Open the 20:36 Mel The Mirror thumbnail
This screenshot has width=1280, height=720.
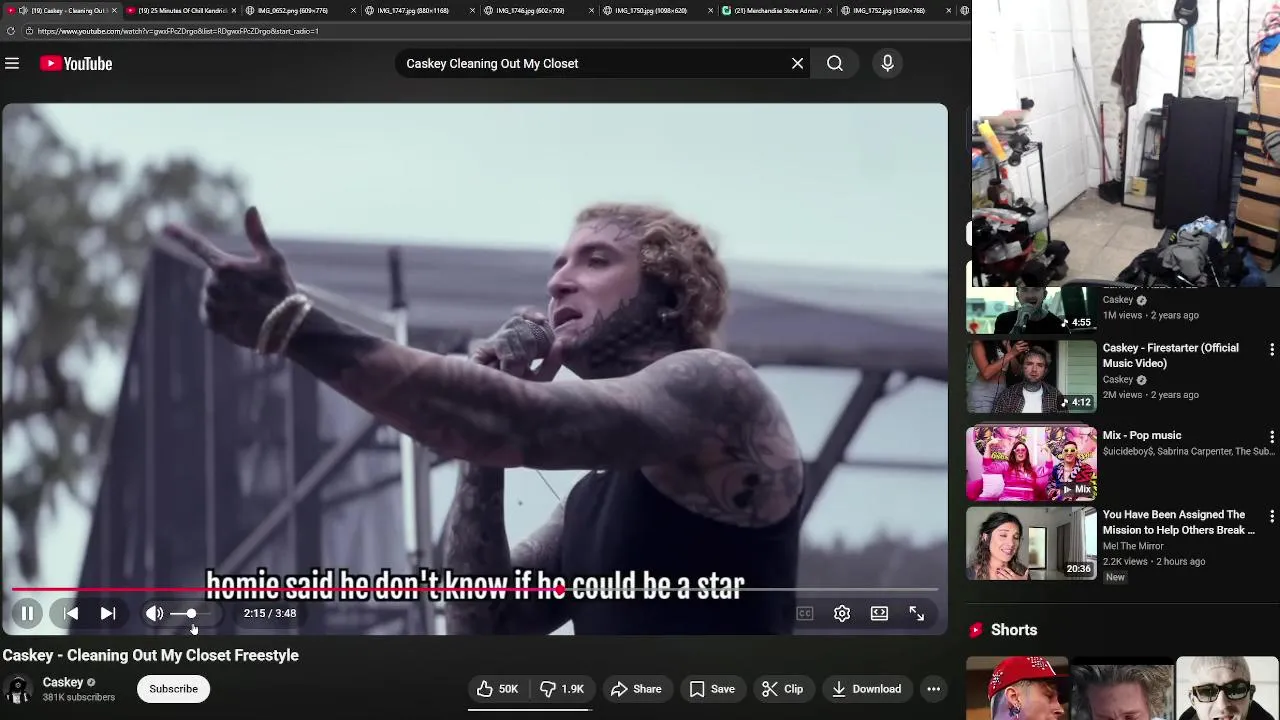tap(1031, 544)
